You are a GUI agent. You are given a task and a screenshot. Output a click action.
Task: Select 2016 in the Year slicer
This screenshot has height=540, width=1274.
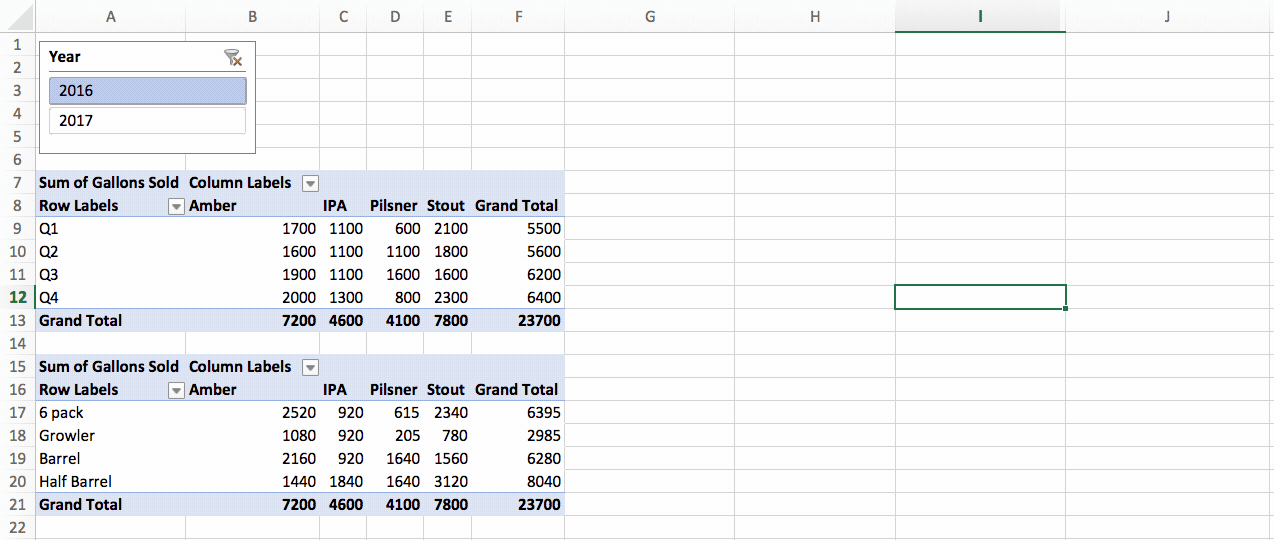(x=147, y=91)
